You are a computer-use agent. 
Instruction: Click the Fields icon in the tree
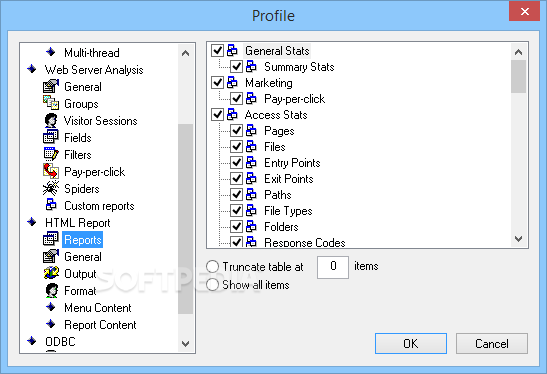(51, 137)
